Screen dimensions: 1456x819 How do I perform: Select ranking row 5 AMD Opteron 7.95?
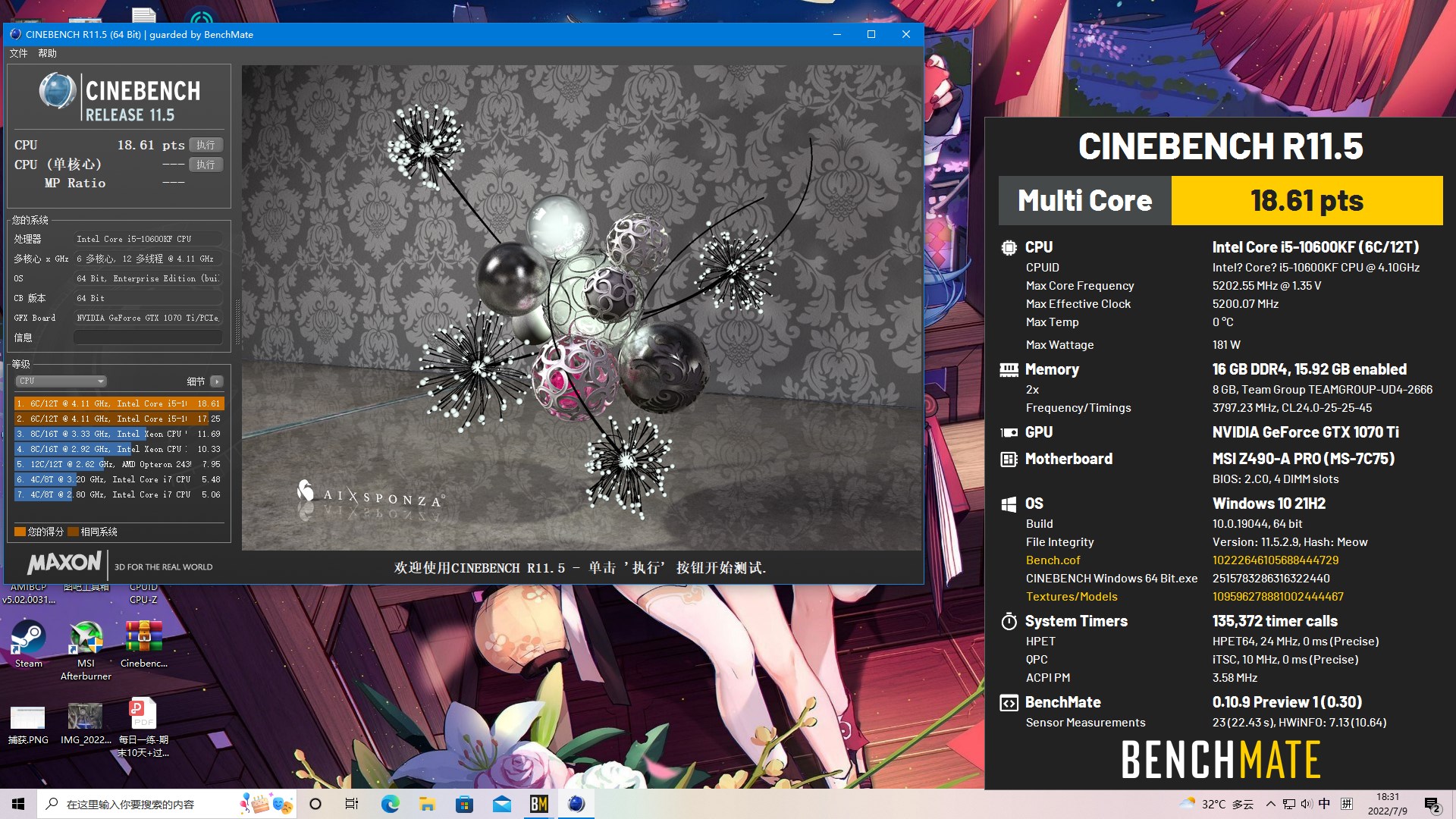tap(119, 464)
